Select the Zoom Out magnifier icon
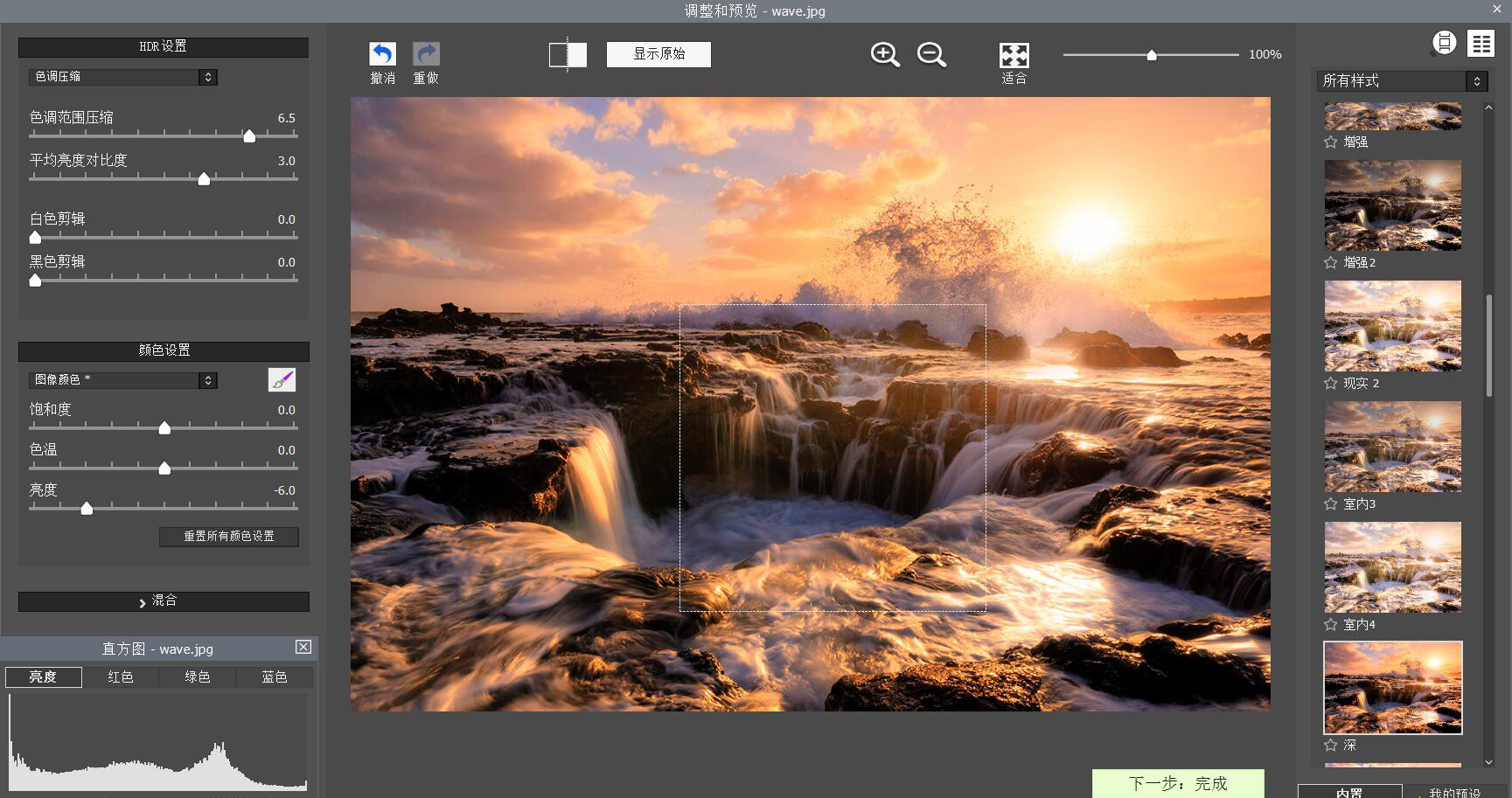This screenshot has height=798, width=1512. (931, 54)
